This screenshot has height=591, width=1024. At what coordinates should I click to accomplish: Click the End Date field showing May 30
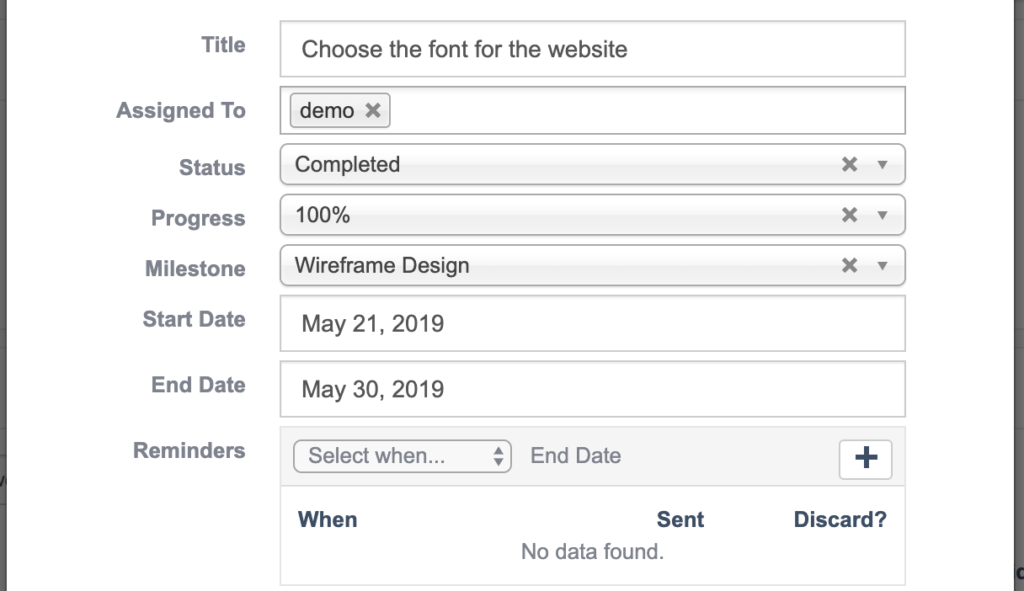pos(591,389)
